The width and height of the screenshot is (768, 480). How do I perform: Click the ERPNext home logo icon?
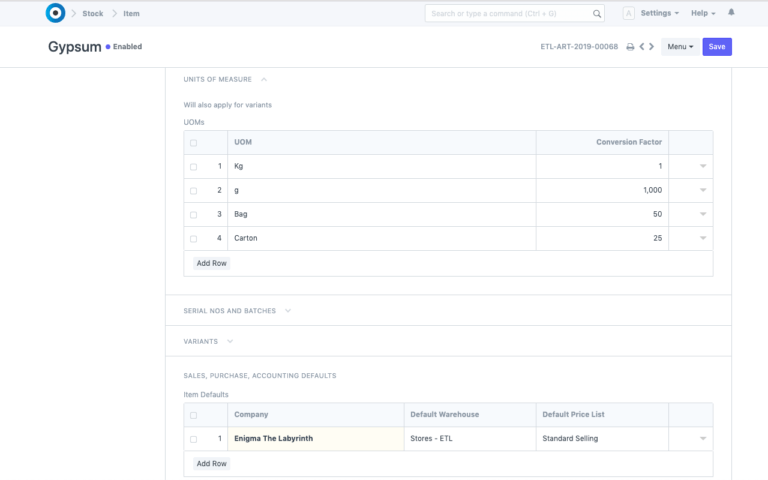pyautogui.click(x=56, y=13)
